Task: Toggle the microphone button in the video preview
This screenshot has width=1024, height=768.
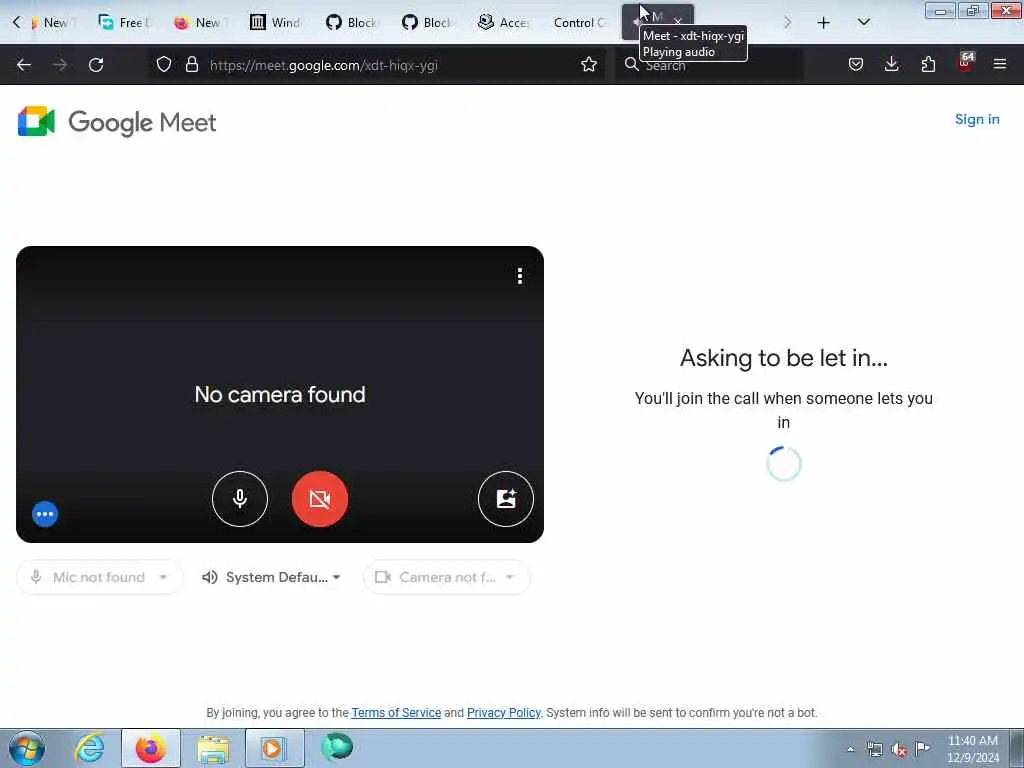Action: pyautogui.click(x=240, y=499)
